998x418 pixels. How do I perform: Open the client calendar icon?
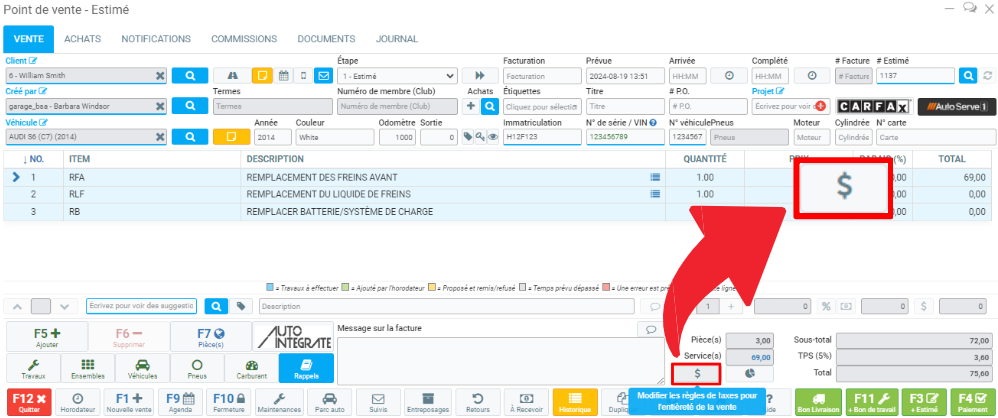283,75
